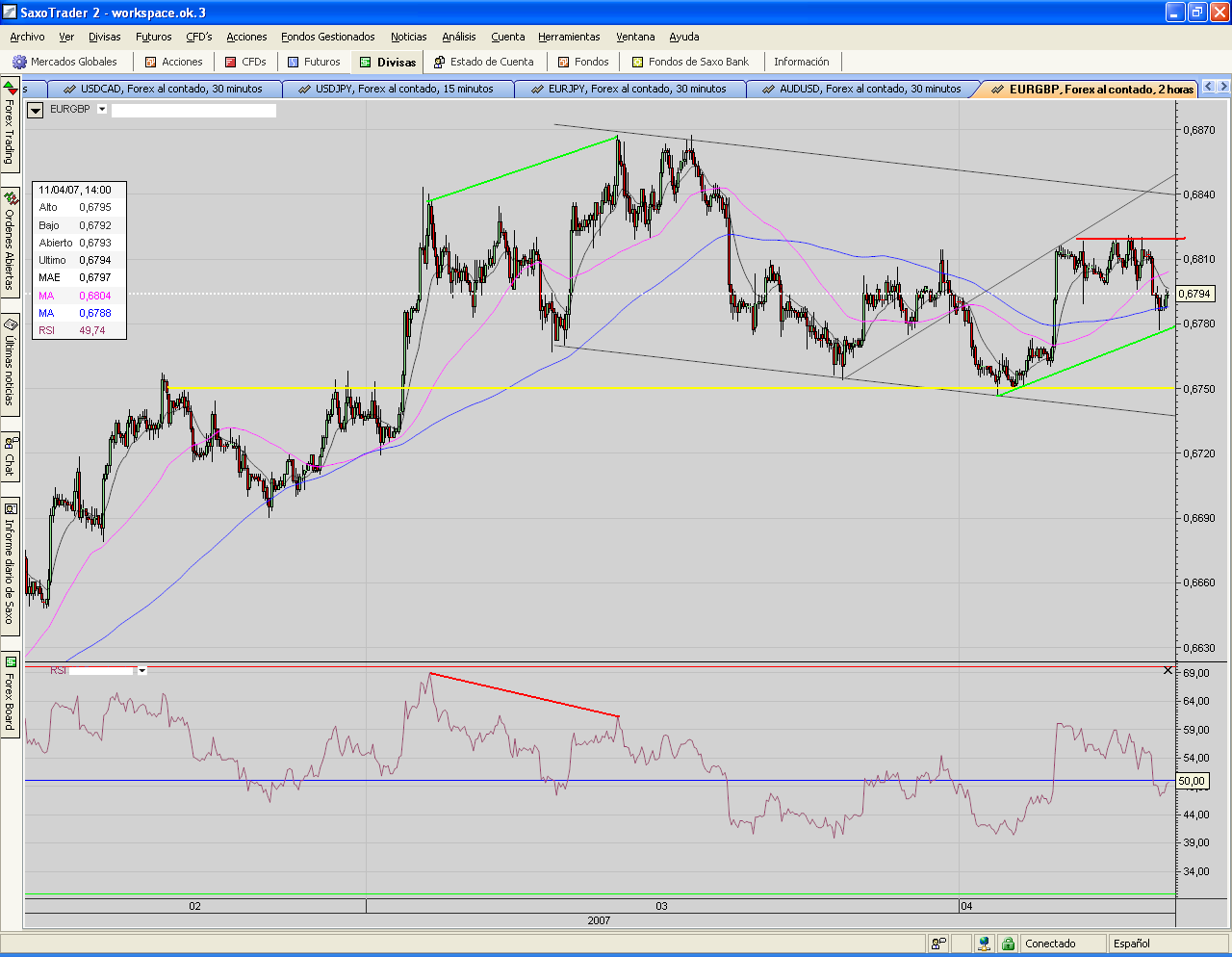This screenshot has height=957, width=1232.
Task: Show the Órdenes Abiertas side panel
Action: (x=10, y=241)
